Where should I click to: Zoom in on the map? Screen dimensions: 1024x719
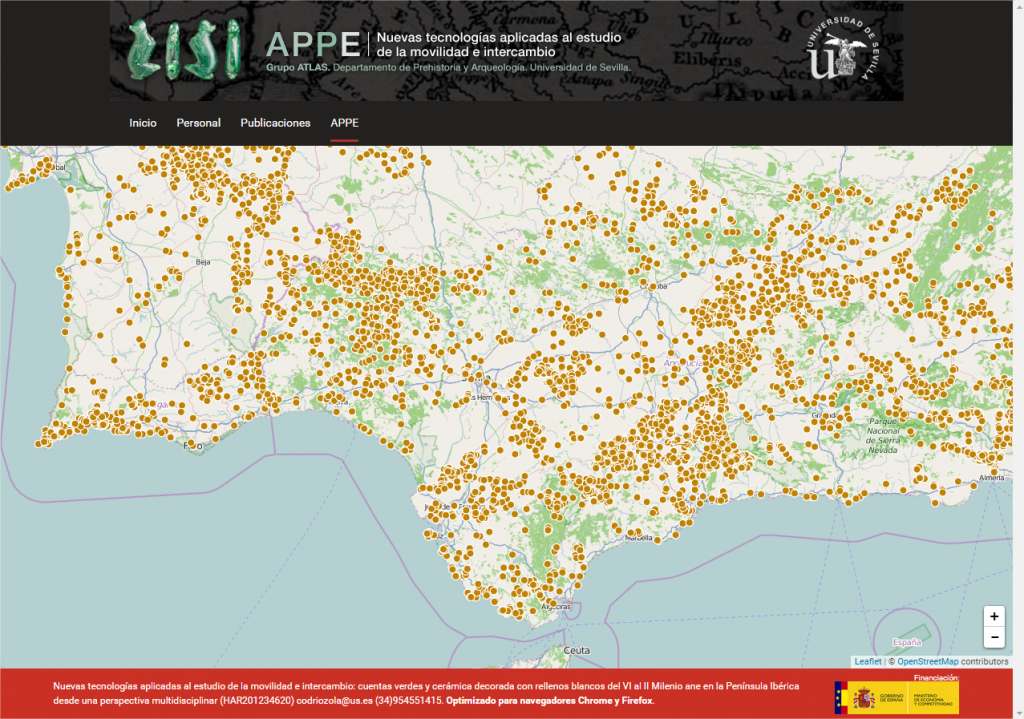pyautogui.click(x=994, y=616)
